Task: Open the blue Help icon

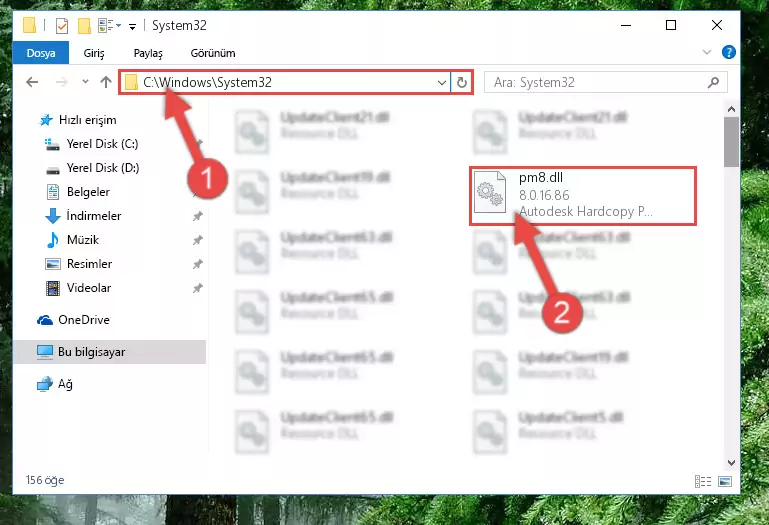Action: pyautogui.click(x=729, y=52)
